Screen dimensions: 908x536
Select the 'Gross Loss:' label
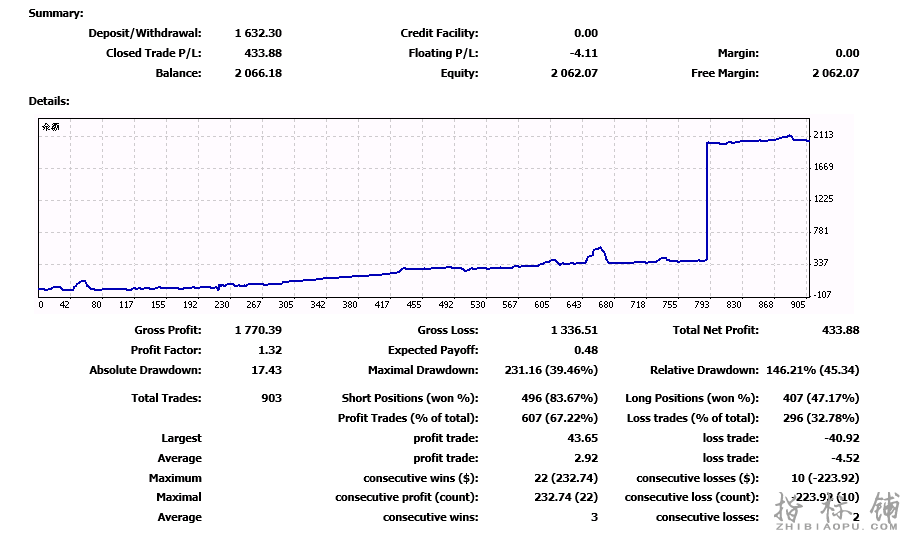(x=448, y=330)
